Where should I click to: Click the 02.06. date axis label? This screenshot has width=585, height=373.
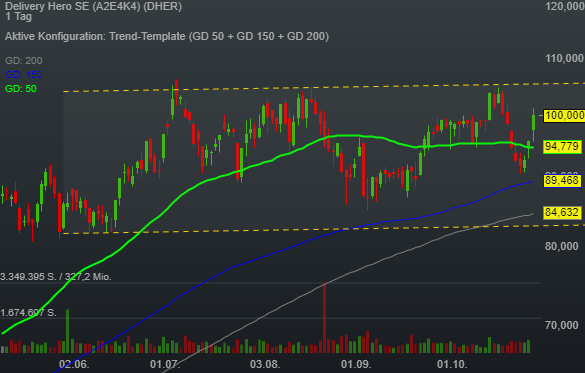74,364
